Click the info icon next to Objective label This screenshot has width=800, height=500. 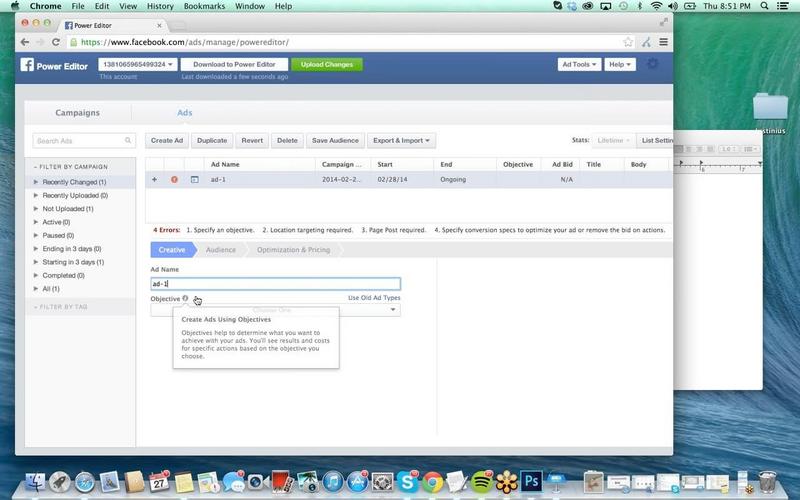click(185, 298)
